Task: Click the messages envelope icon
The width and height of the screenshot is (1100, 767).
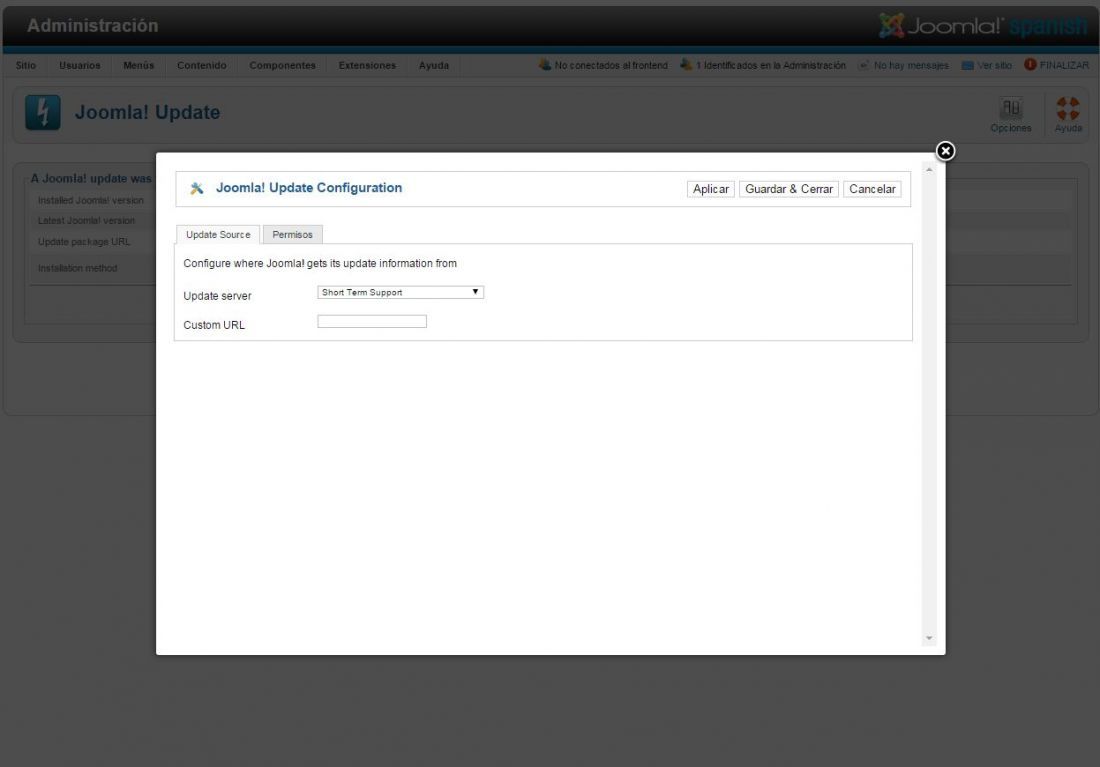Action: (x=864, y=65)
